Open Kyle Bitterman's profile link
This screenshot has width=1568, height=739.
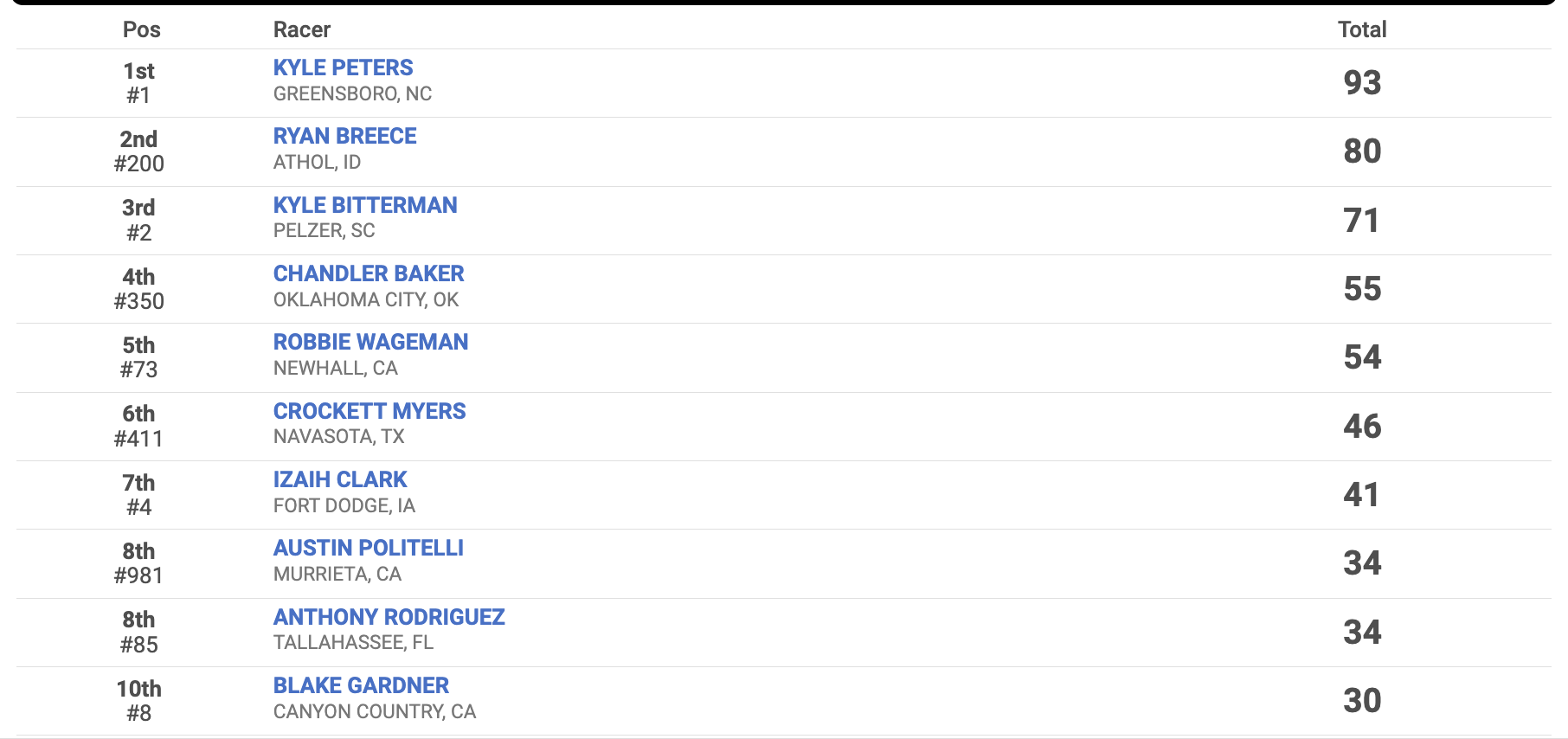click(365, 205)
